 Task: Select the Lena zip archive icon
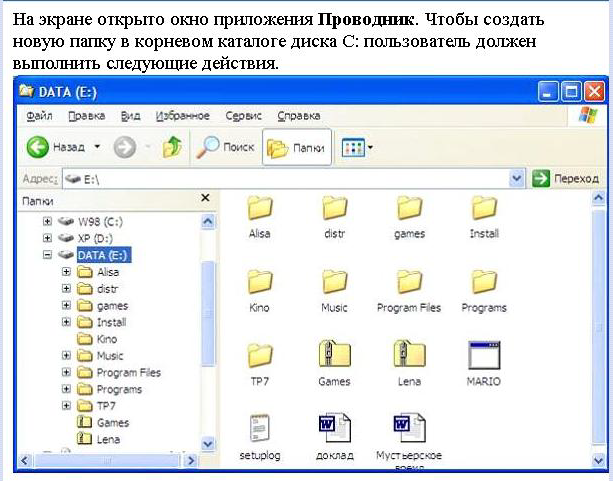click(409, 354)
